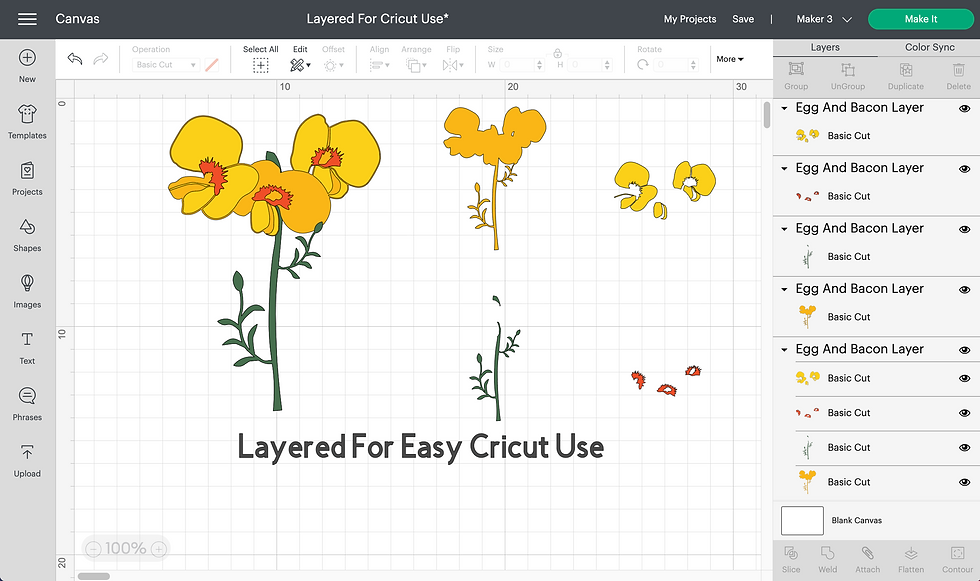The width and height of the screenshot is (980, 581).
Task: Collapse the fourth Egg And Bacon Layer group
Action: pyautogui.click(x=784, y=289)
